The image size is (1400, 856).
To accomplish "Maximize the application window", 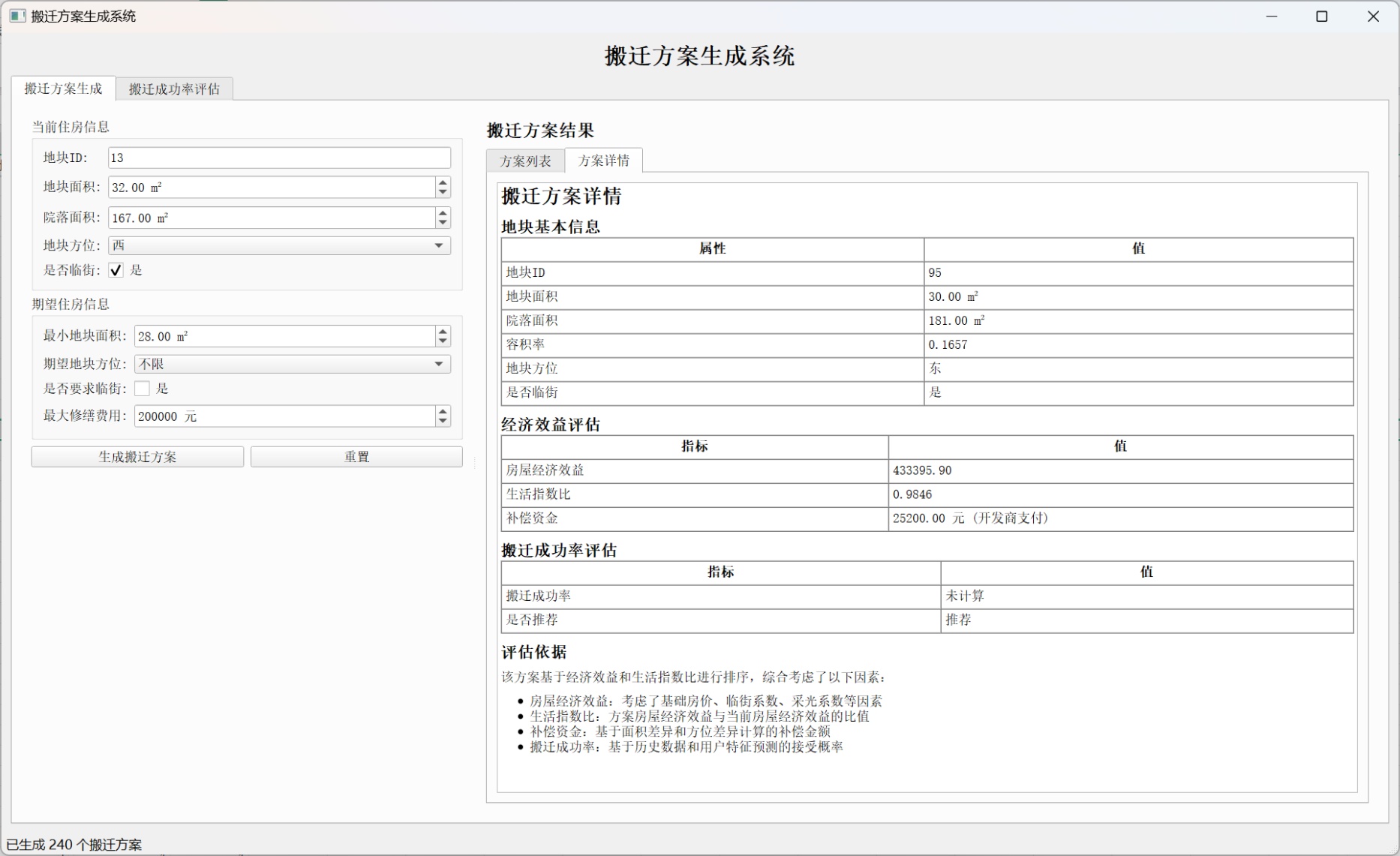I will 1322,17.
